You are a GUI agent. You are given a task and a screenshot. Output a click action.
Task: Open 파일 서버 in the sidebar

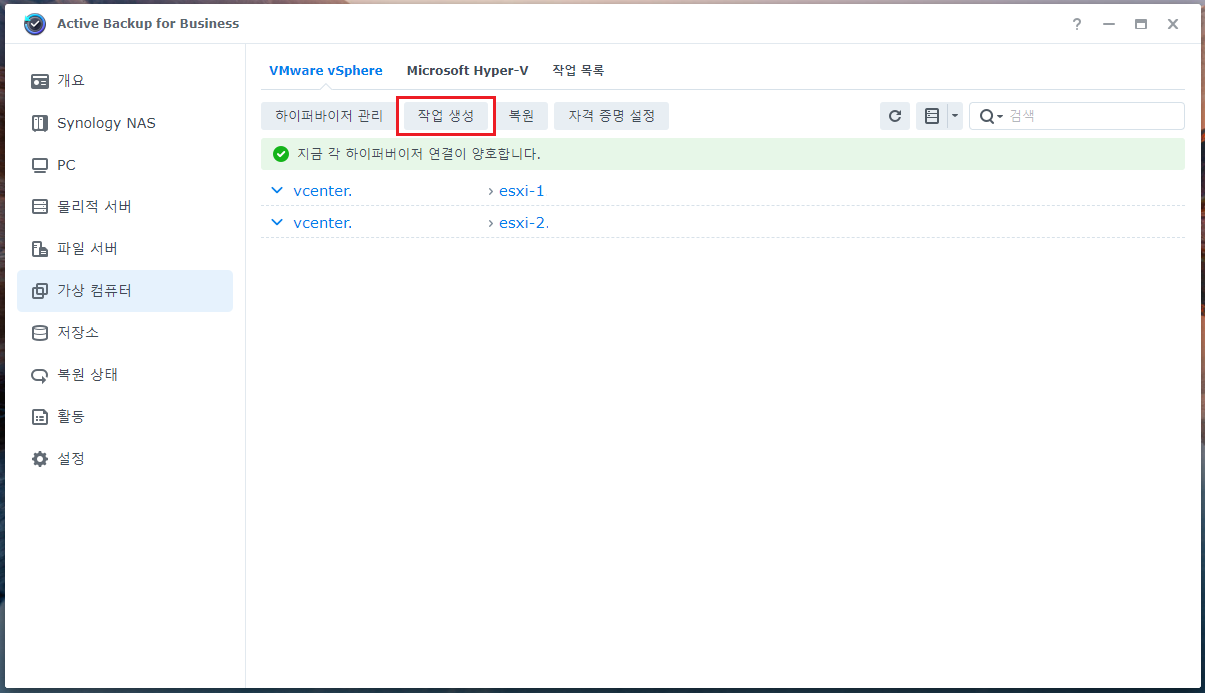point(125,249)
